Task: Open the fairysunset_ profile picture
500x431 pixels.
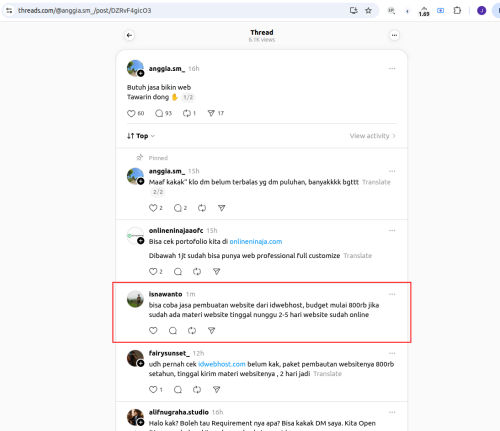Action: point(135,359)
